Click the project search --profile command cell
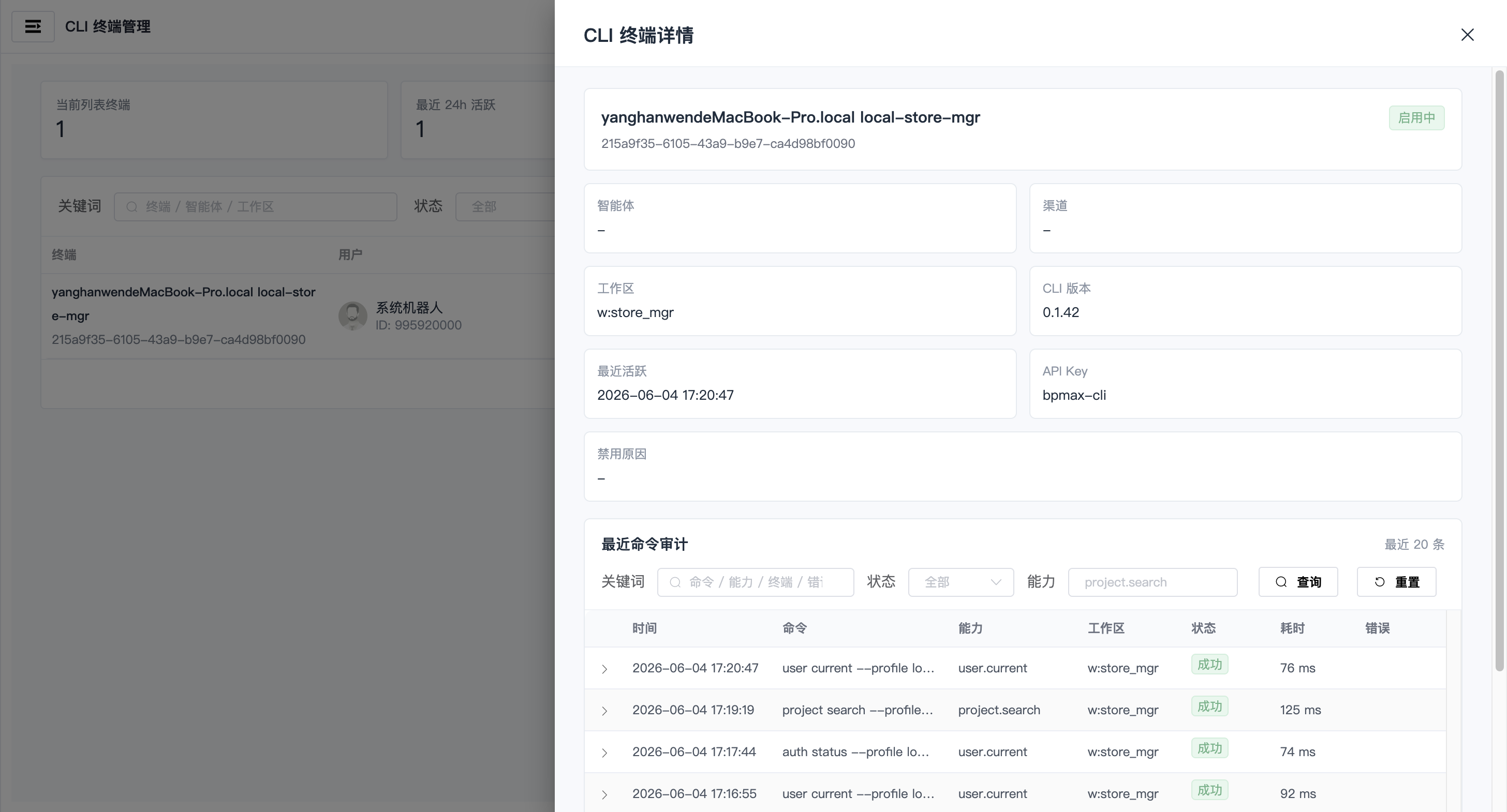This screenshot has width=1507, height=812. point(858,710)
